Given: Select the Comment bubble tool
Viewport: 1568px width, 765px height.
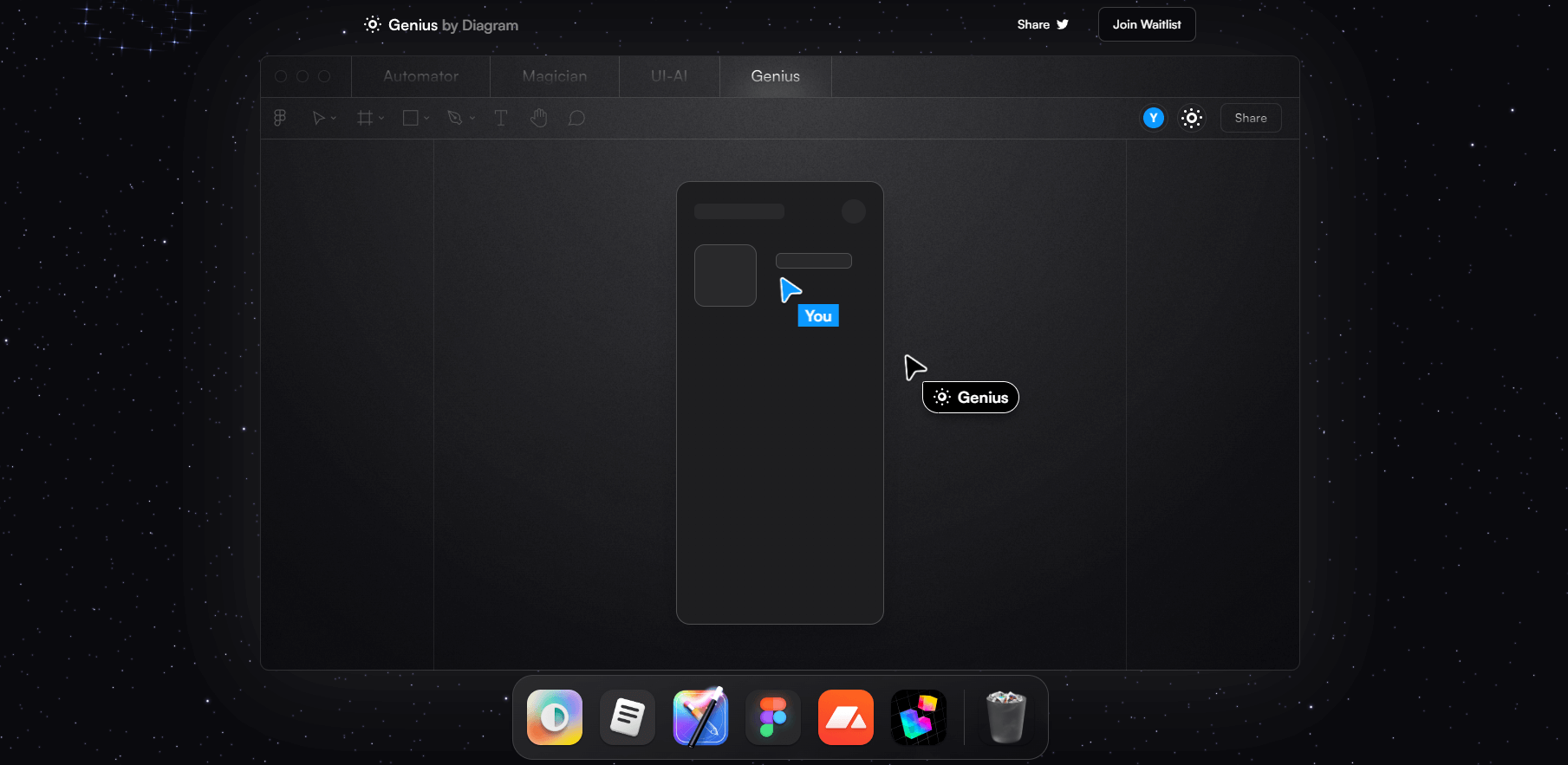Looking at the screenshot, I should click(576, 118).
